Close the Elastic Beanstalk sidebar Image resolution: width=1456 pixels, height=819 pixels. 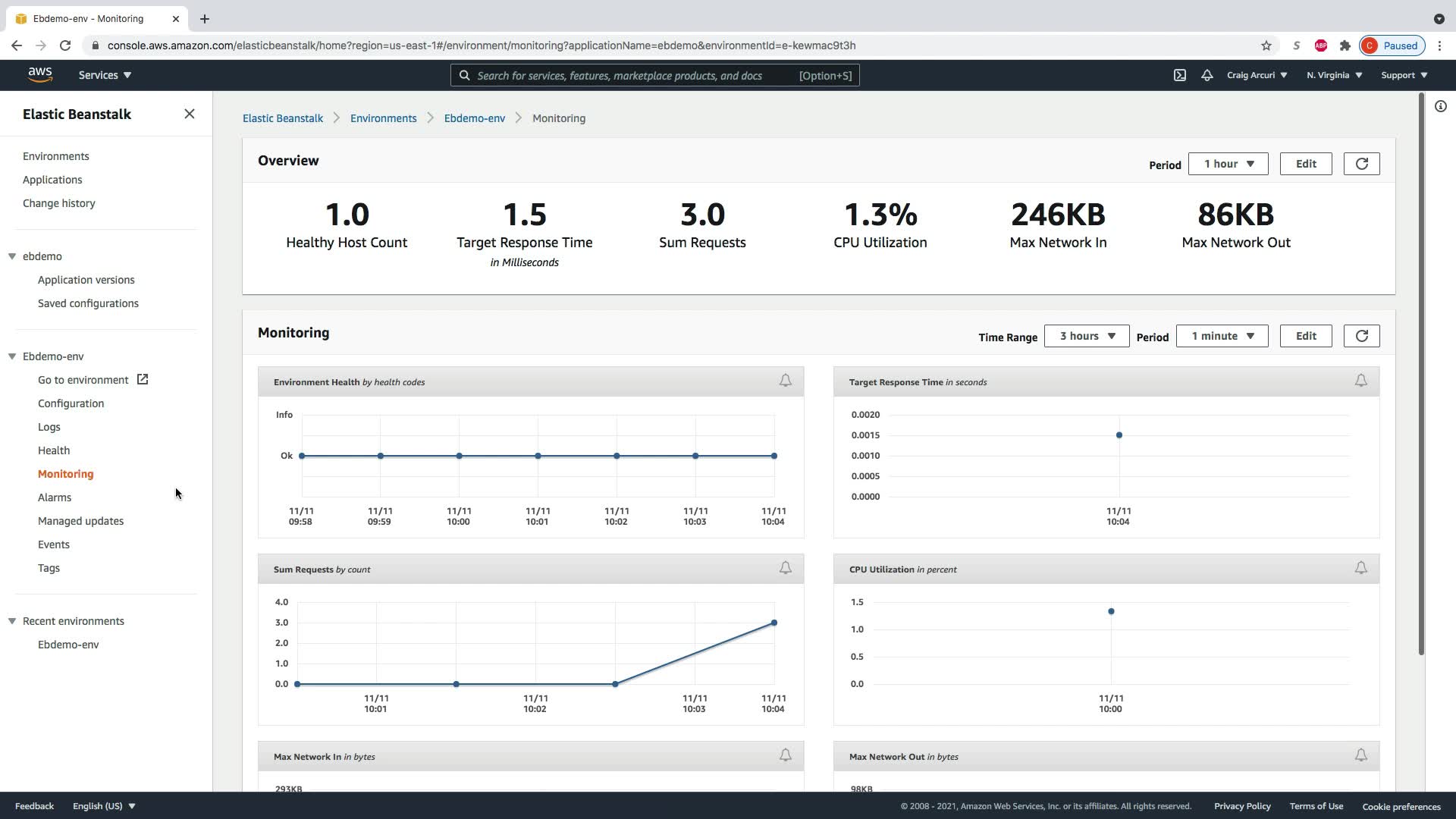click(190, 114)
